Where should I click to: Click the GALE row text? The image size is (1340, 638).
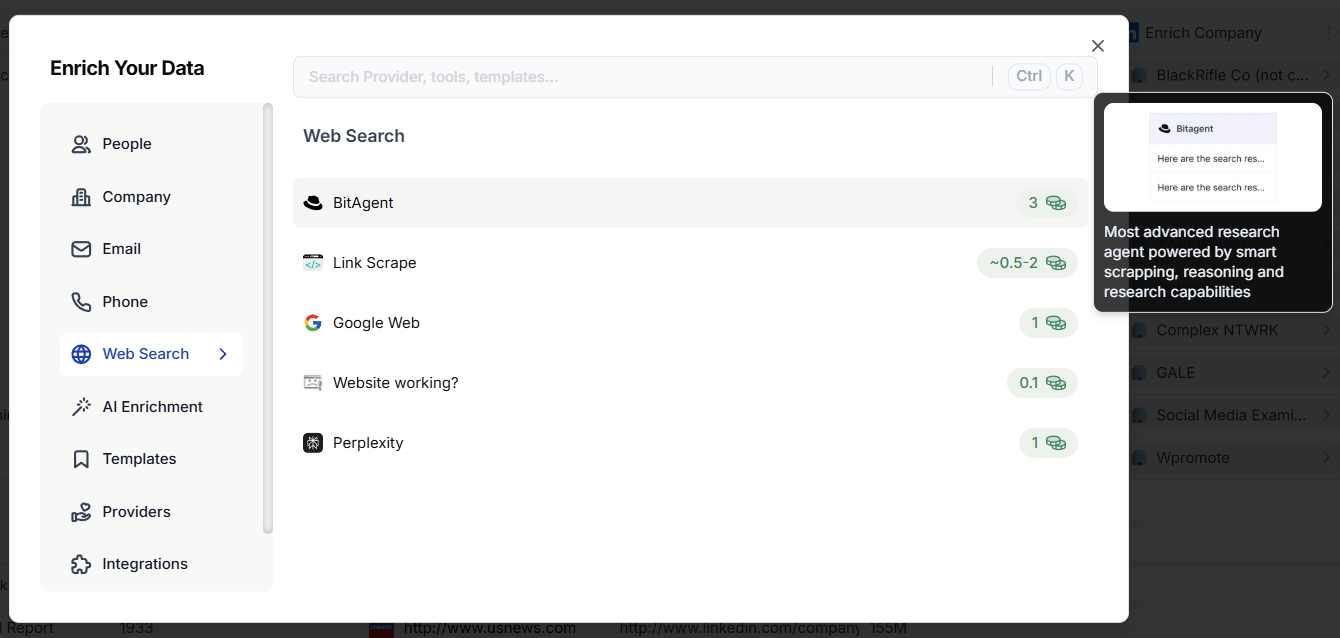click(1176, 372)
